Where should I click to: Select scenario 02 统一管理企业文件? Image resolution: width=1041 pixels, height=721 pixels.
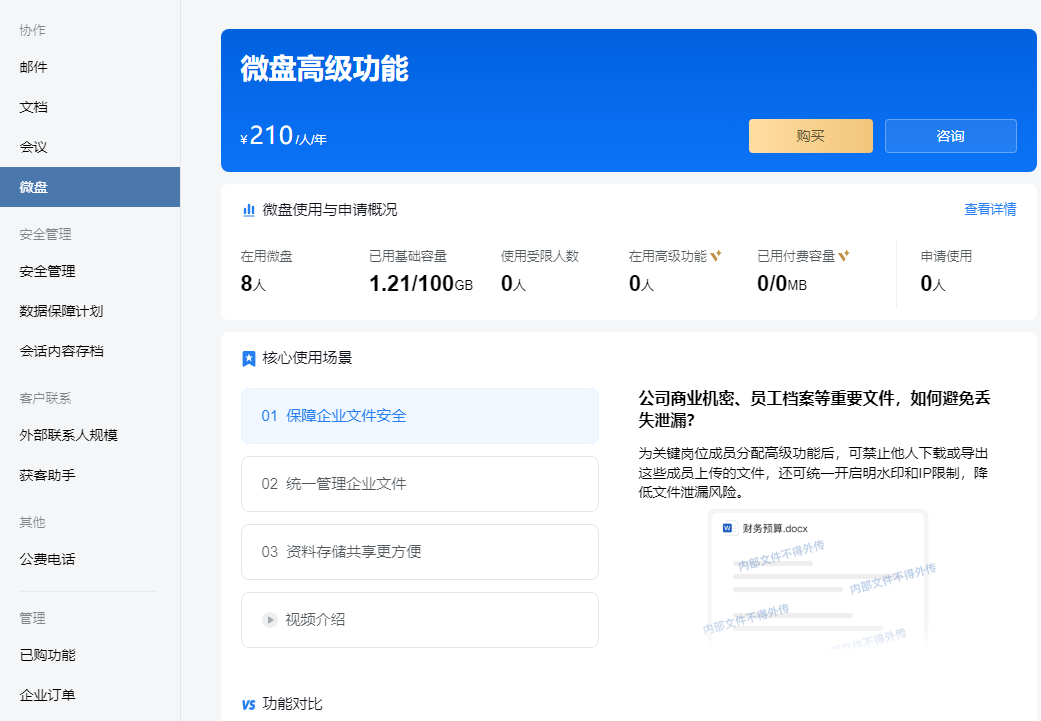(x=419, y=484)
